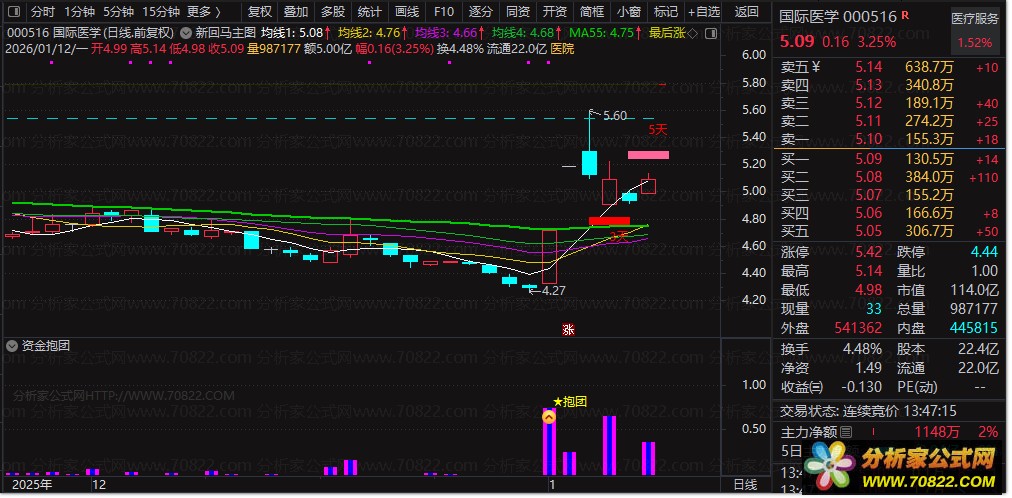This screenshot has height=498, width=1012.
Task: Select the 买五 price 5.05
Action: (868, 231)
